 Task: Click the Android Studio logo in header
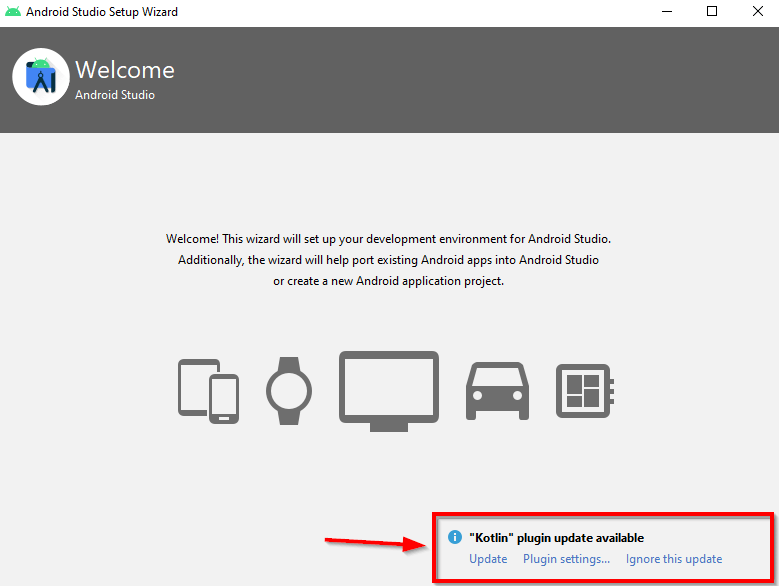coord(41,76)
